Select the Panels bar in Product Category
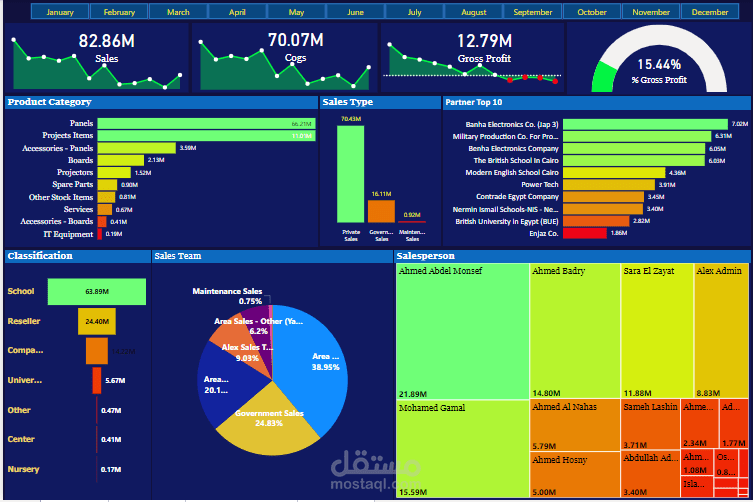753x502 pixels. (206, 123)
